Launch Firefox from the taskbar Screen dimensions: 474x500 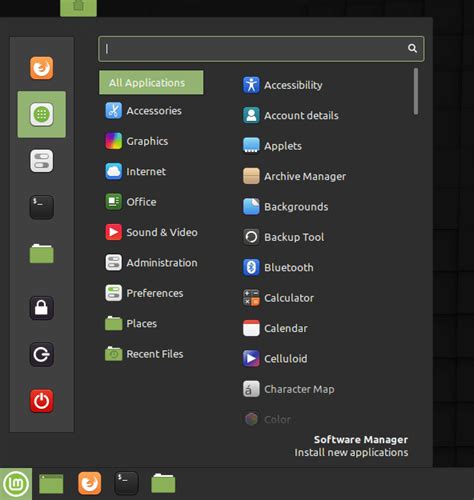(89, 483)
